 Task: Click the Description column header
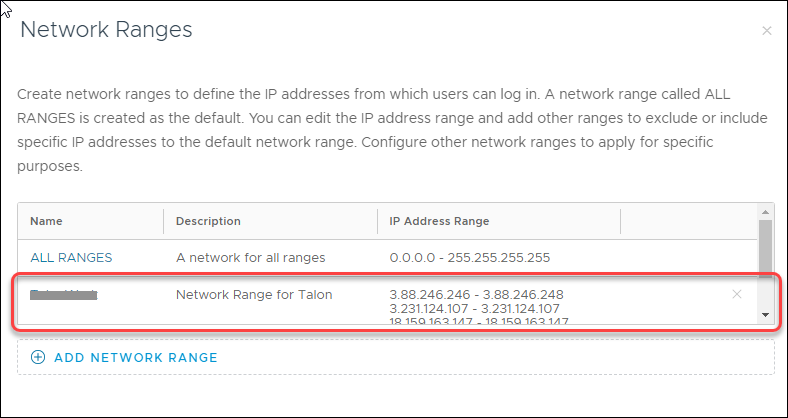[208, 221]
